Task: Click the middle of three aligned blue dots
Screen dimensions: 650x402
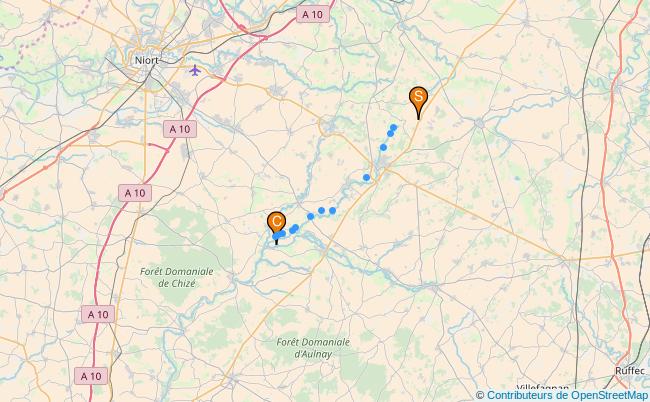Action: 321,211
